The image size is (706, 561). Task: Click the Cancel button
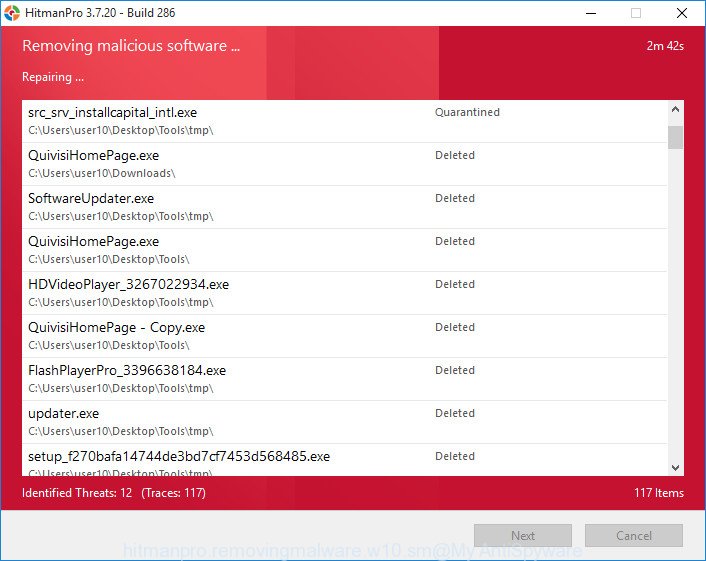click(634, 535)
